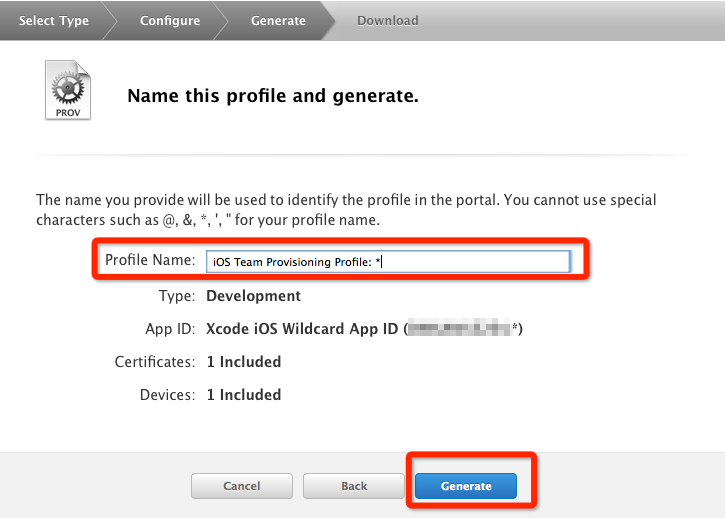This screenshot has height=518, width=725.
Task: Click the Development type value
Action: tap(253, 296)
